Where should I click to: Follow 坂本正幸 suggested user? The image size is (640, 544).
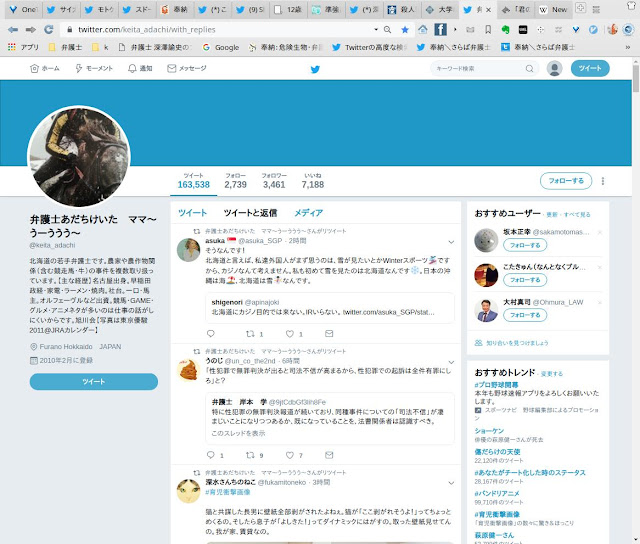pos(525,245)
